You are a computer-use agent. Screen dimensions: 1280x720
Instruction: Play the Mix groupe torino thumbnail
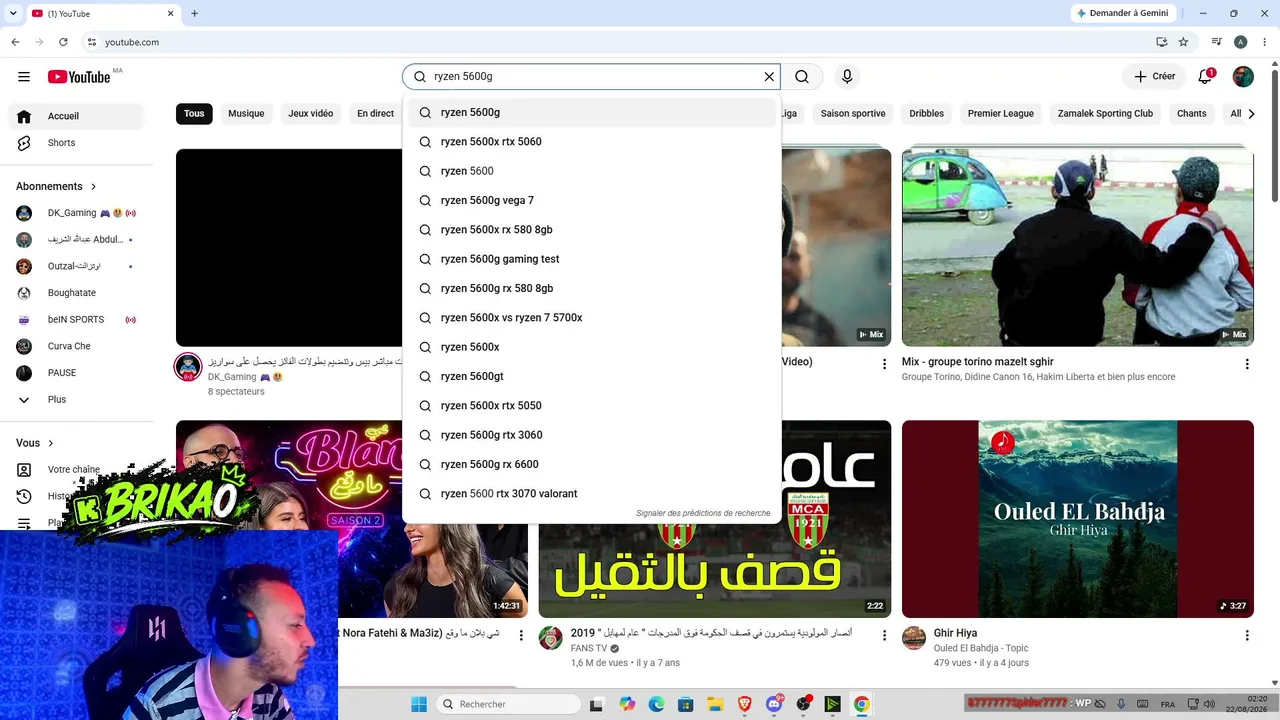tap(1078, 247)
